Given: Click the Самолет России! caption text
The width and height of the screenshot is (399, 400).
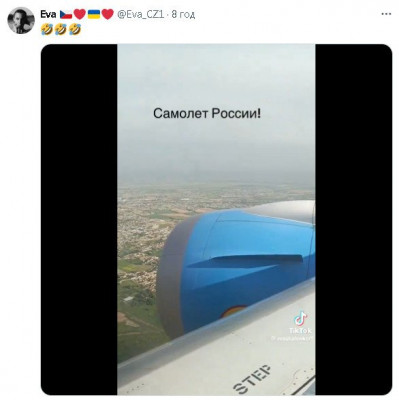Looking at the screenshot, I should [207, 114].
